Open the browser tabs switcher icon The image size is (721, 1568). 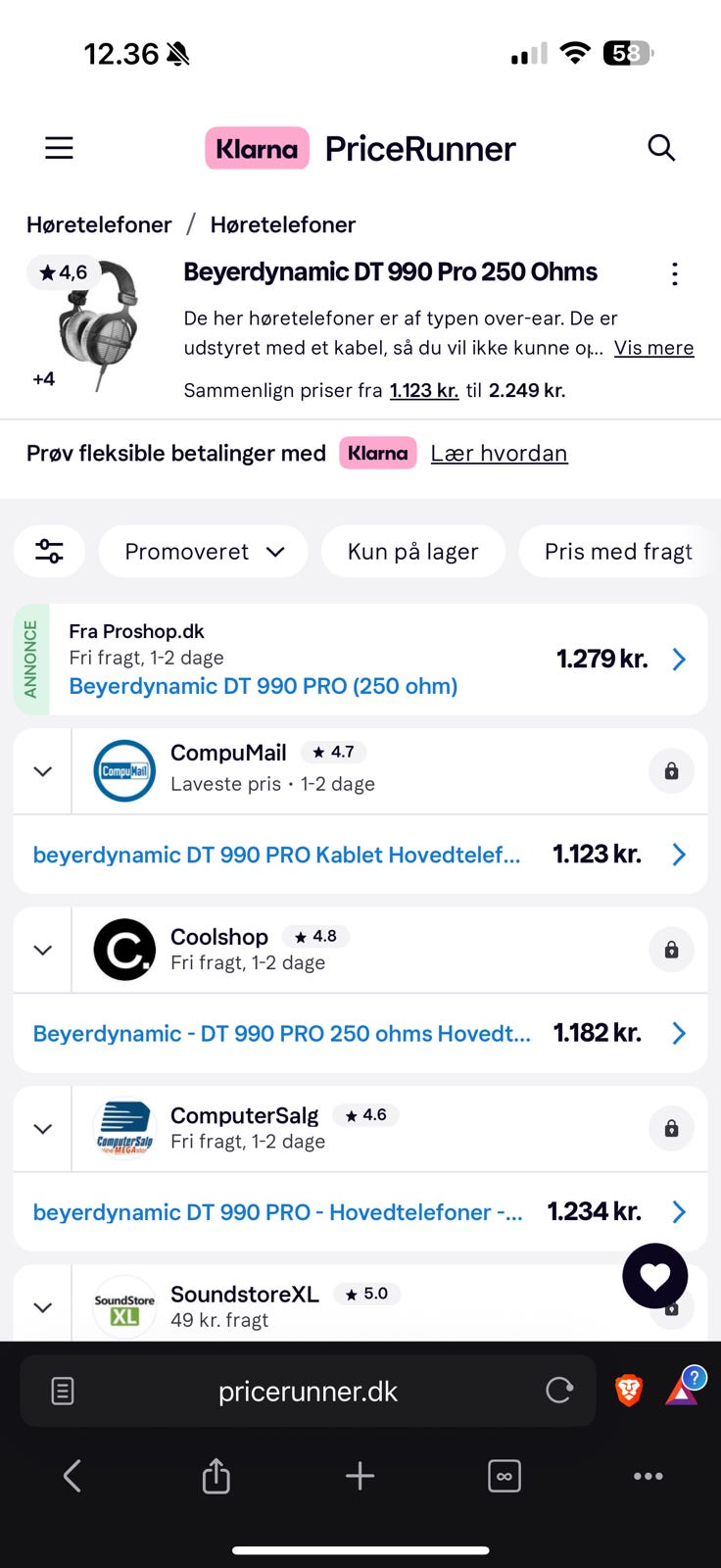click(x=504, y=1476)
